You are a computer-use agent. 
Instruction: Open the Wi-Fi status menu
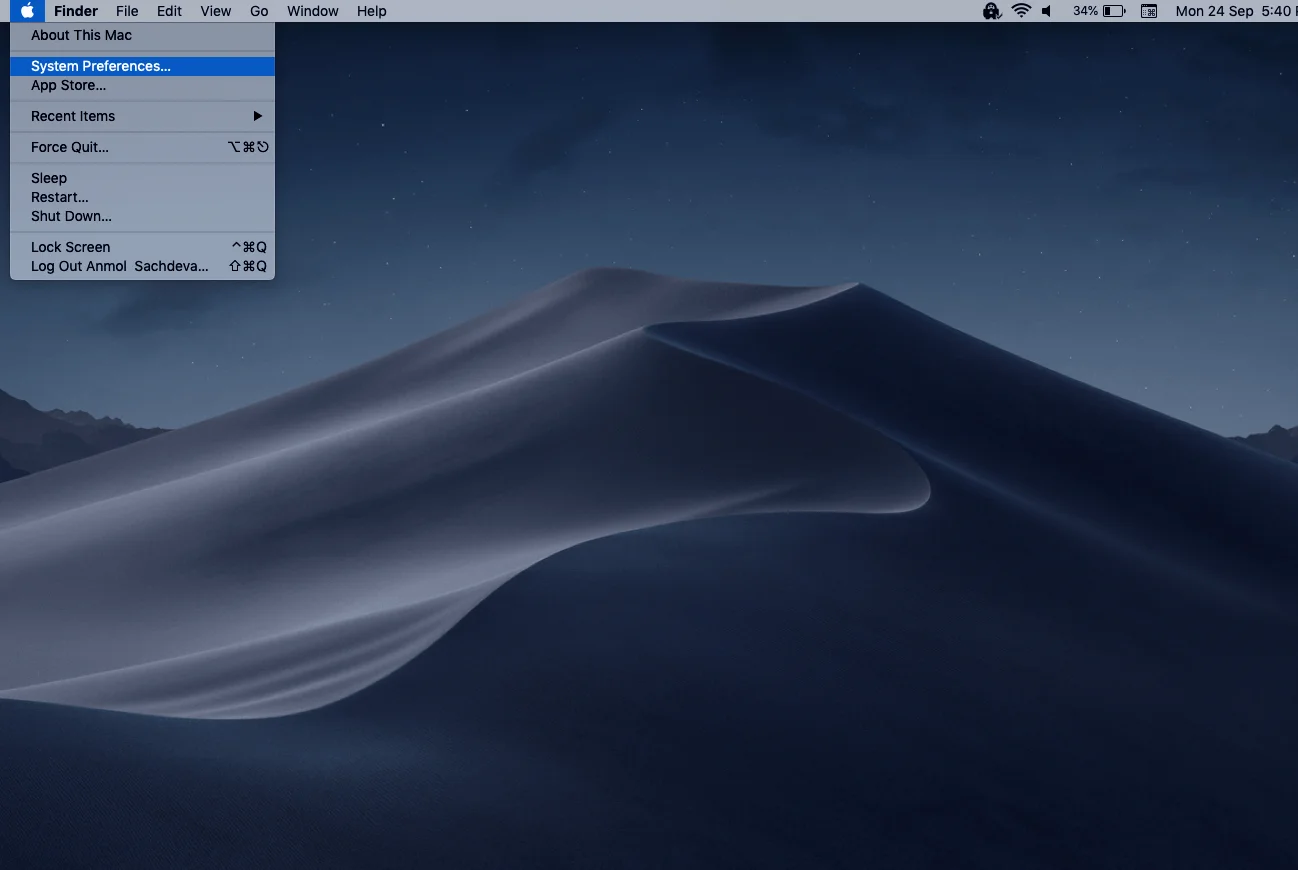coord(1020,11)
